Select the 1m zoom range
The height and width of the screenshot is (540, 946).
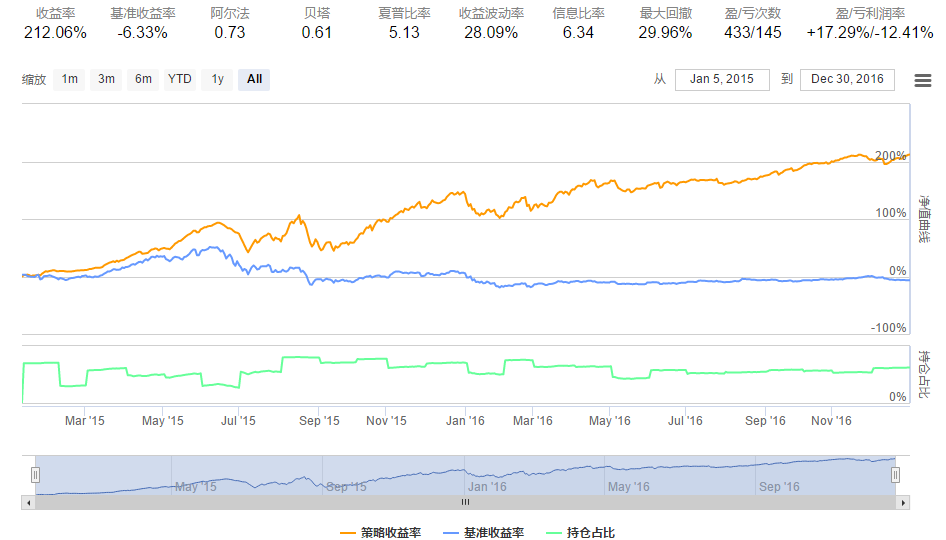69,79
